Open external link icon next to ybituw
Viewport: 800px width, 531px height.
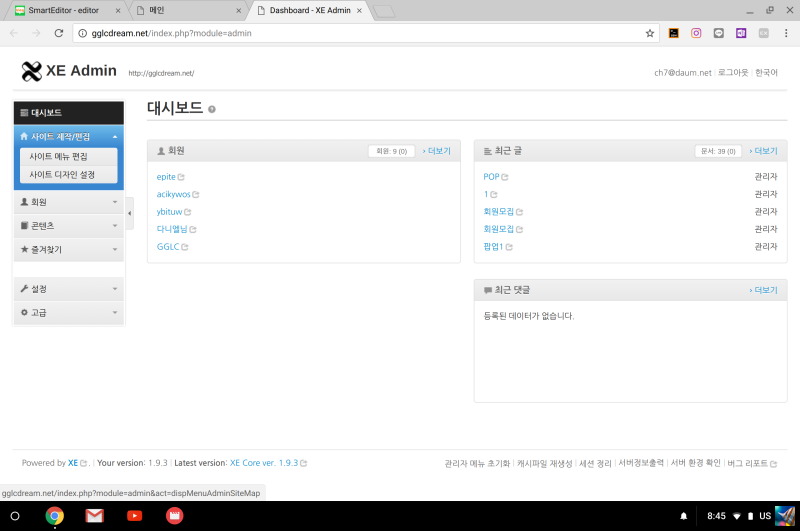click(x=188, y=212)
